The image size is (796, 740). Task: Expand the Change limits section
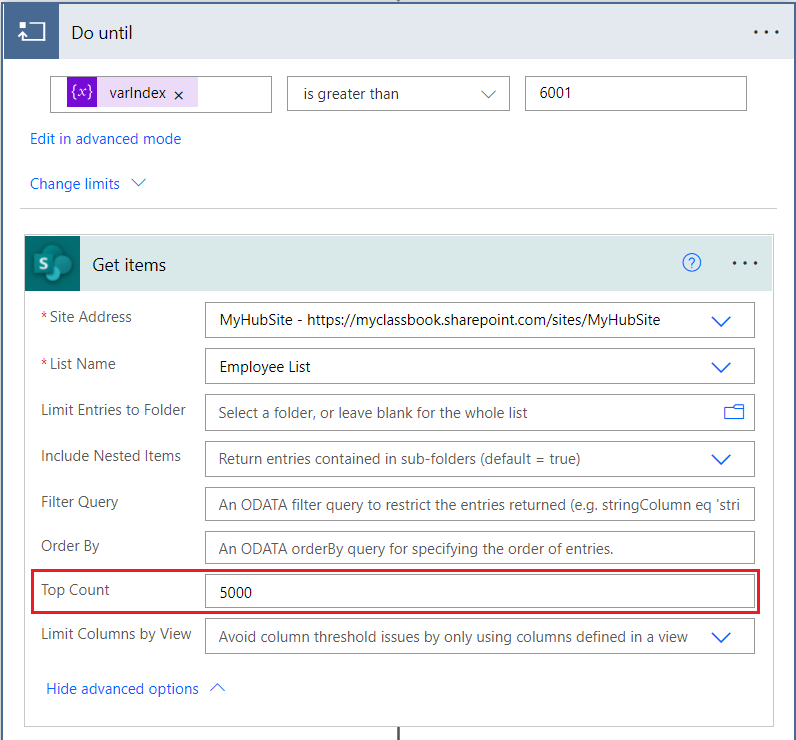pos(88,184)
